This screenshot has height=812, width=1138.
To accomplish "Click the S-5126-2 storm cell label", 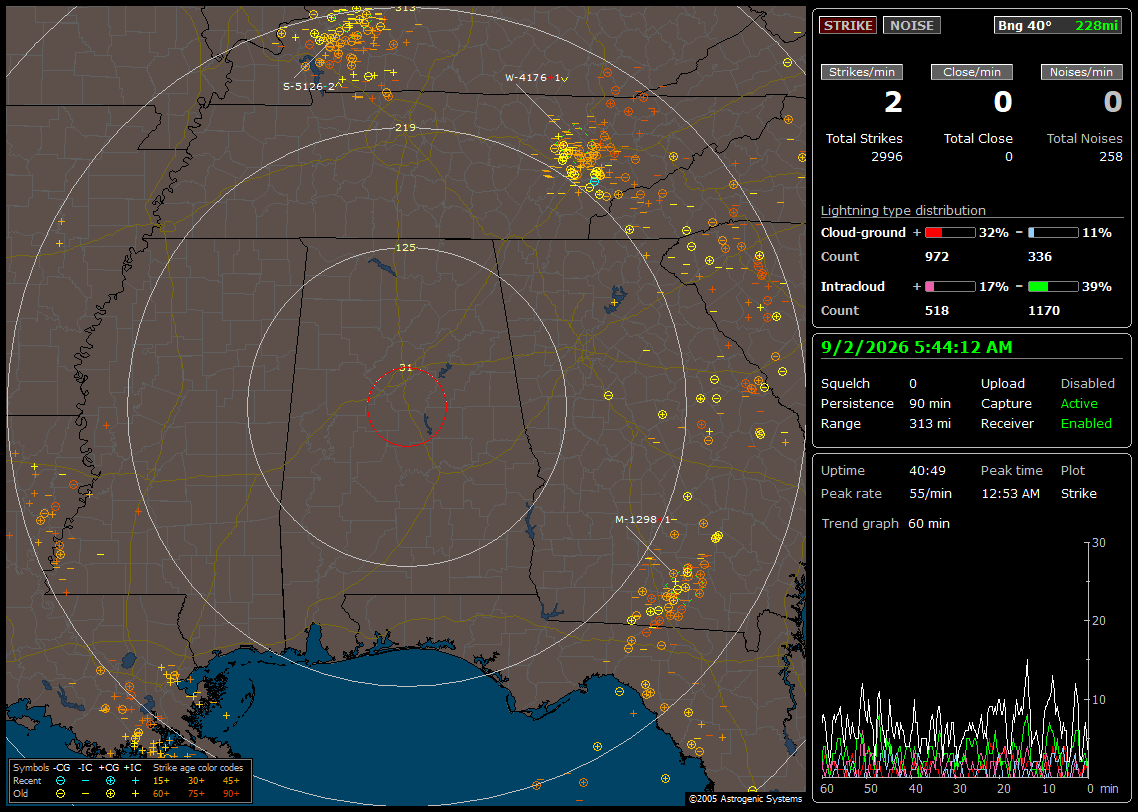I will [x=309, y=86].
